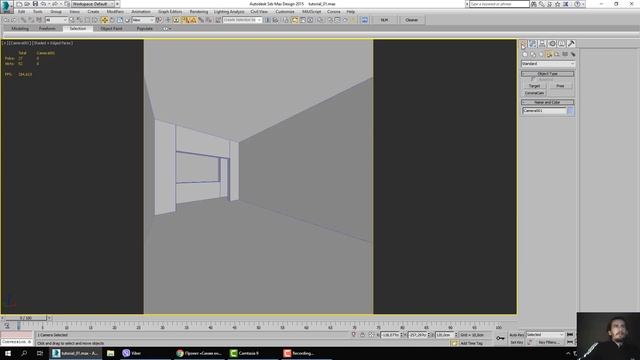This screenshot has height=360, width=640.
Task: Open the Modify command panel tab
Action: point(533,44)
